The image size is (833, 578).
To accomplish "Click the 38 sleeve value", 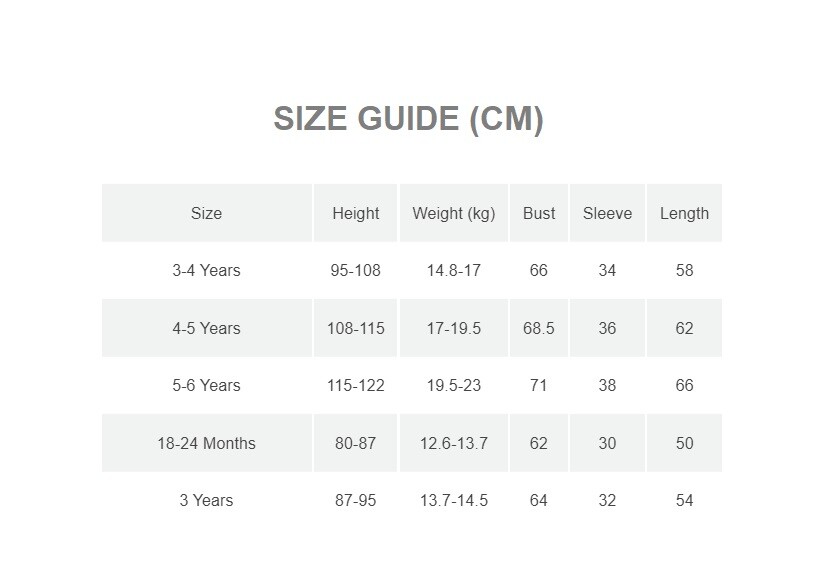I will pyautogui.click(x=607, y=385).
